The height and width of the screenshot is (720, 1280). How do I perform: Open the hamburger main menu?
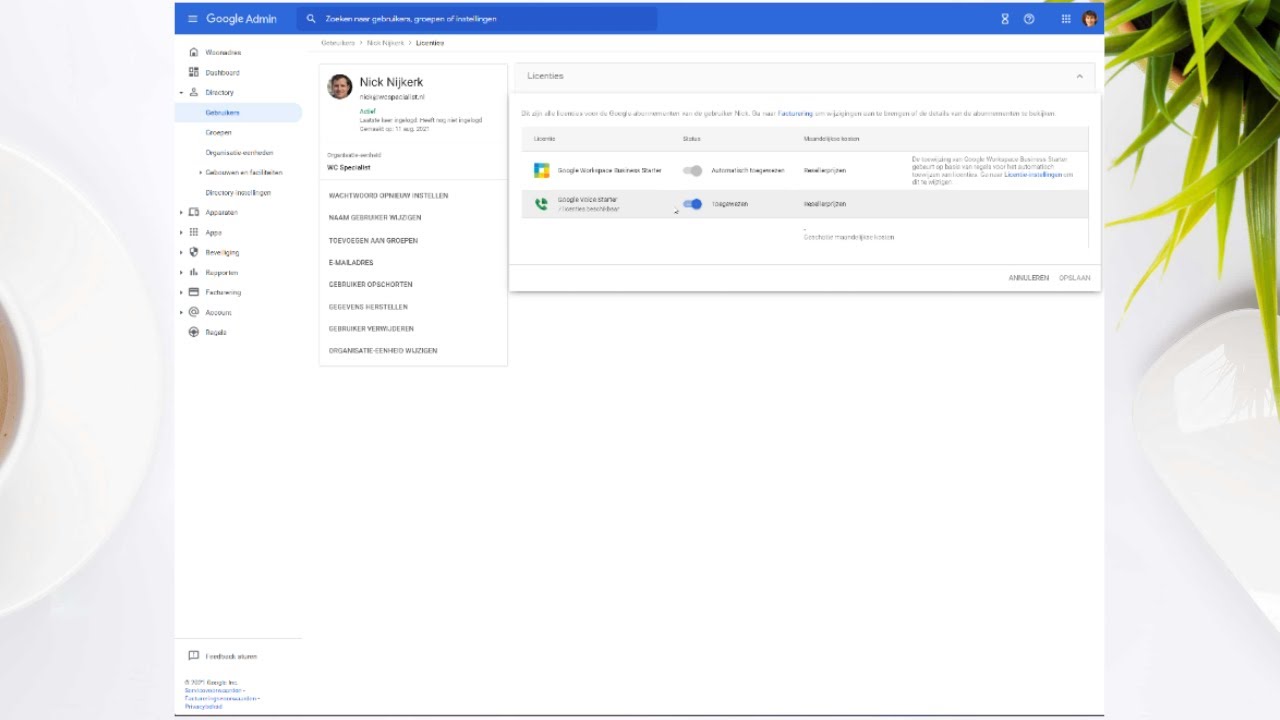click(193, 19)
